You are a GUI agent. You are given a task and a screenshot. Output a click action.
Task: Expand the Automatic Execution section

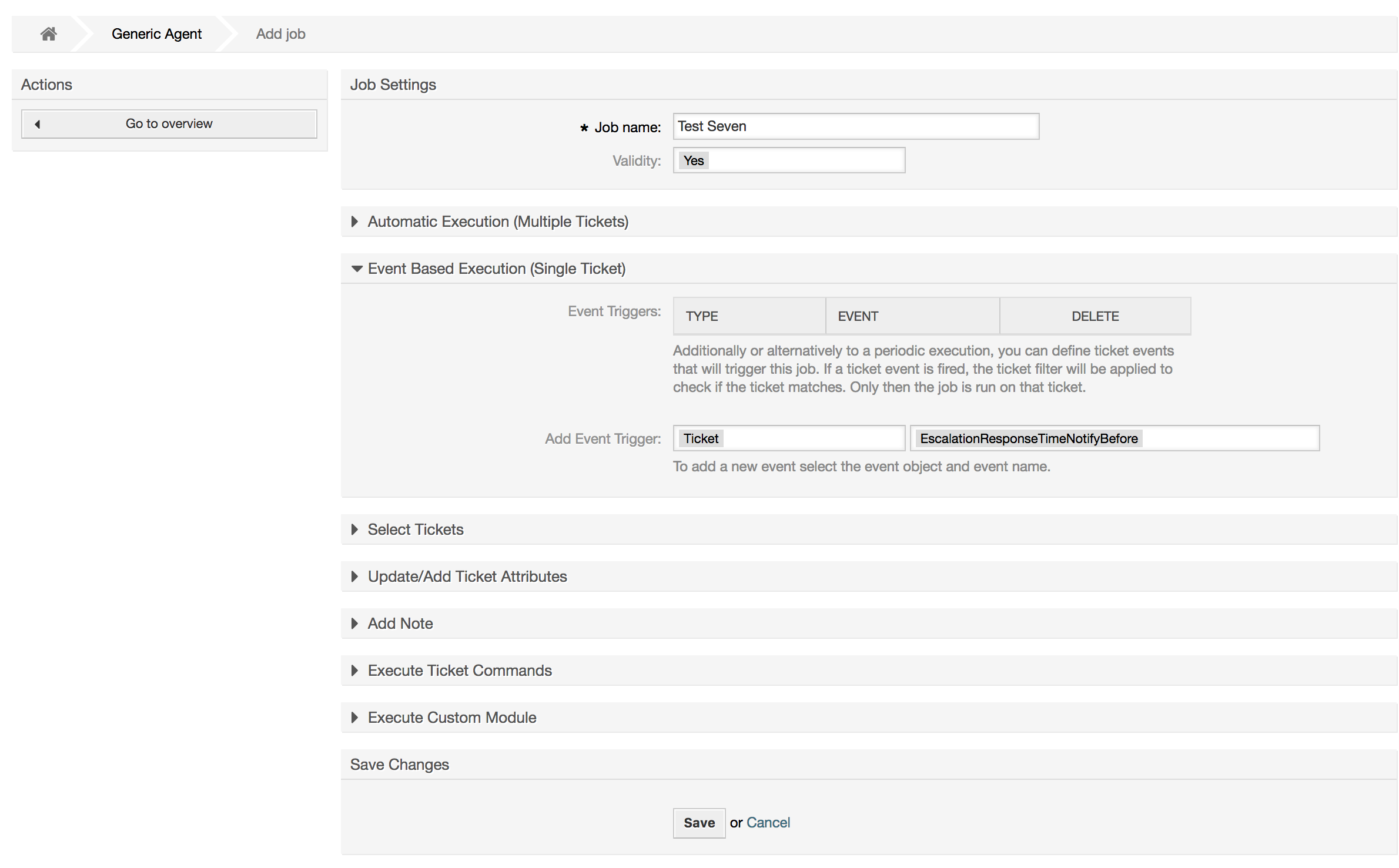click(x=497, y=221)
